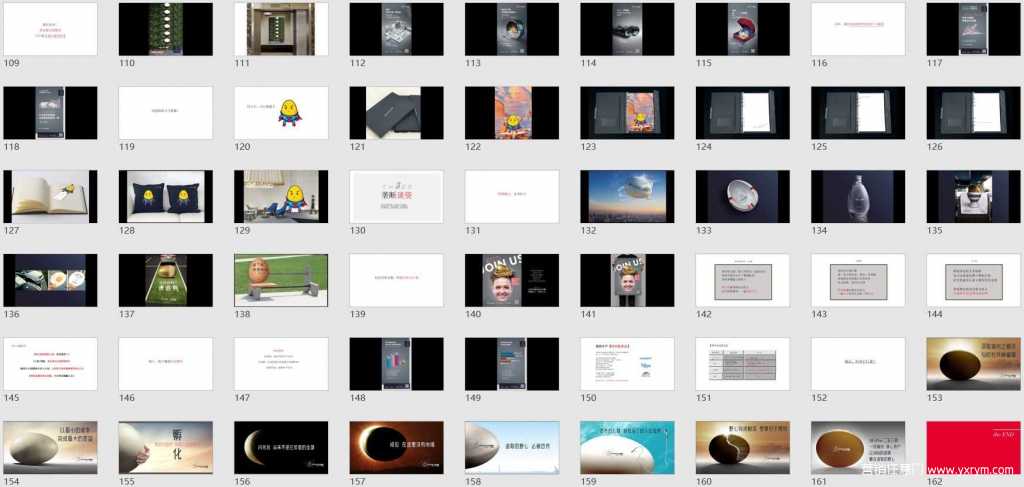Open slide 156 showing the crescent eclipse
Image resolution: width=1024 pixels, height=487 pixels.
click(x=281, y=447)
